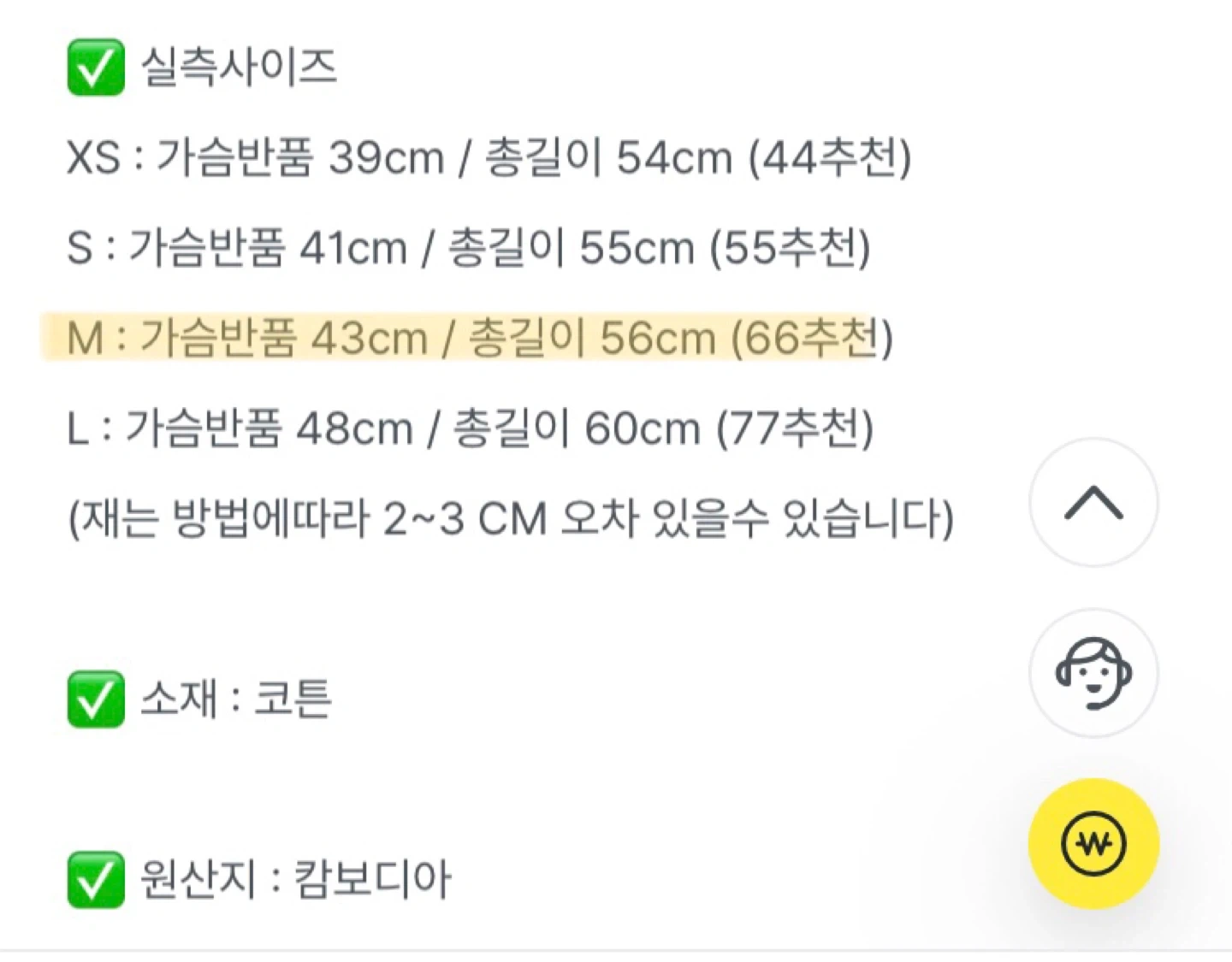Click the (44추천) recommendation text
1232x962 pixels.
pos(829,158)
